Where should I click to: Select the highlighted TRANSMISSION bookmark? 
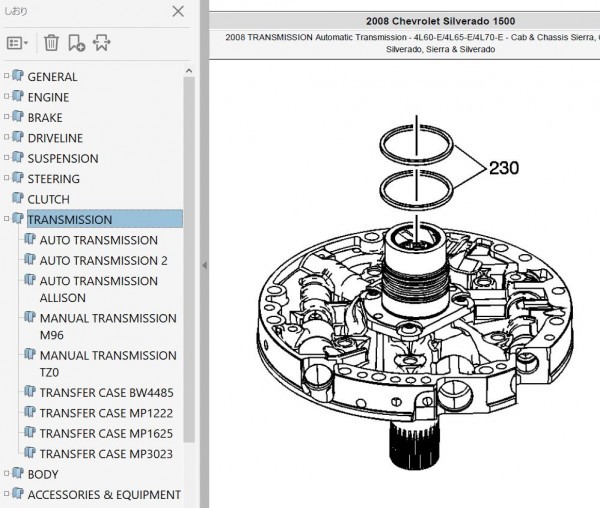click(x=105, y=219)
